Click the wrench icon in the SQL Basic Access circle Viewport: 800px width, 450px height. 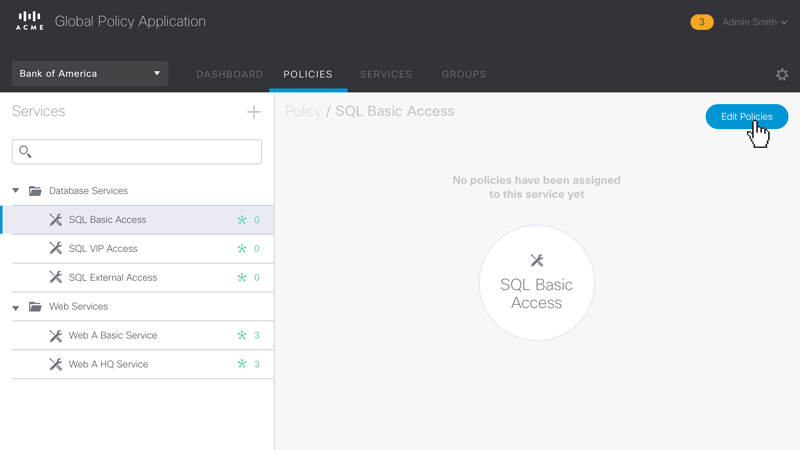pyautogui.click(x=537, y=261)
